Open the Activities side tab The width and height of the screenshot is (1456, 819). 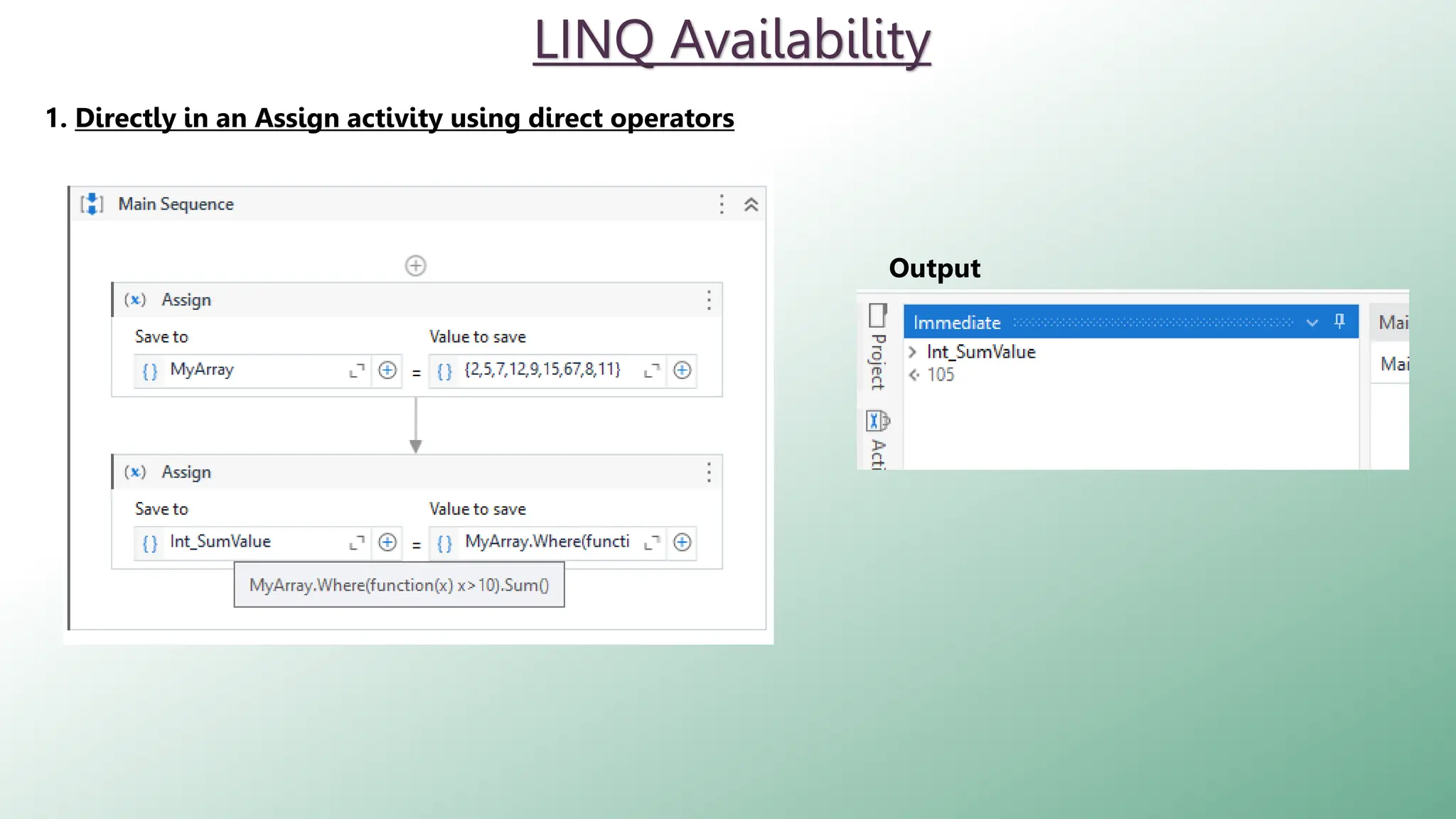coord(879,454)
